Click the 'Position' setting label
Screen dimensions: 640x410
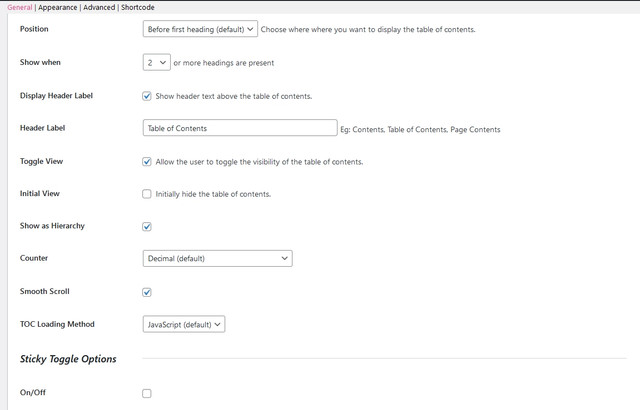coord(34,29)
